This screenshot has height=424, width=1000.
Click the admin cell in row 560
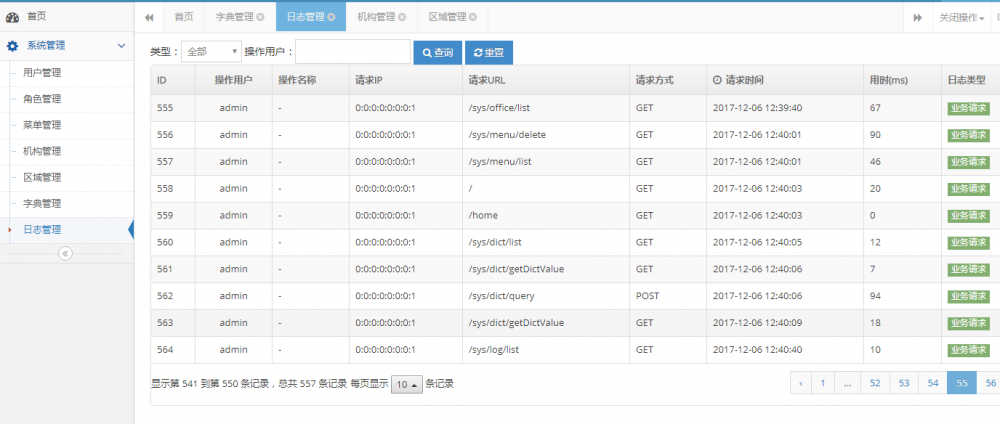pos(233,242)
